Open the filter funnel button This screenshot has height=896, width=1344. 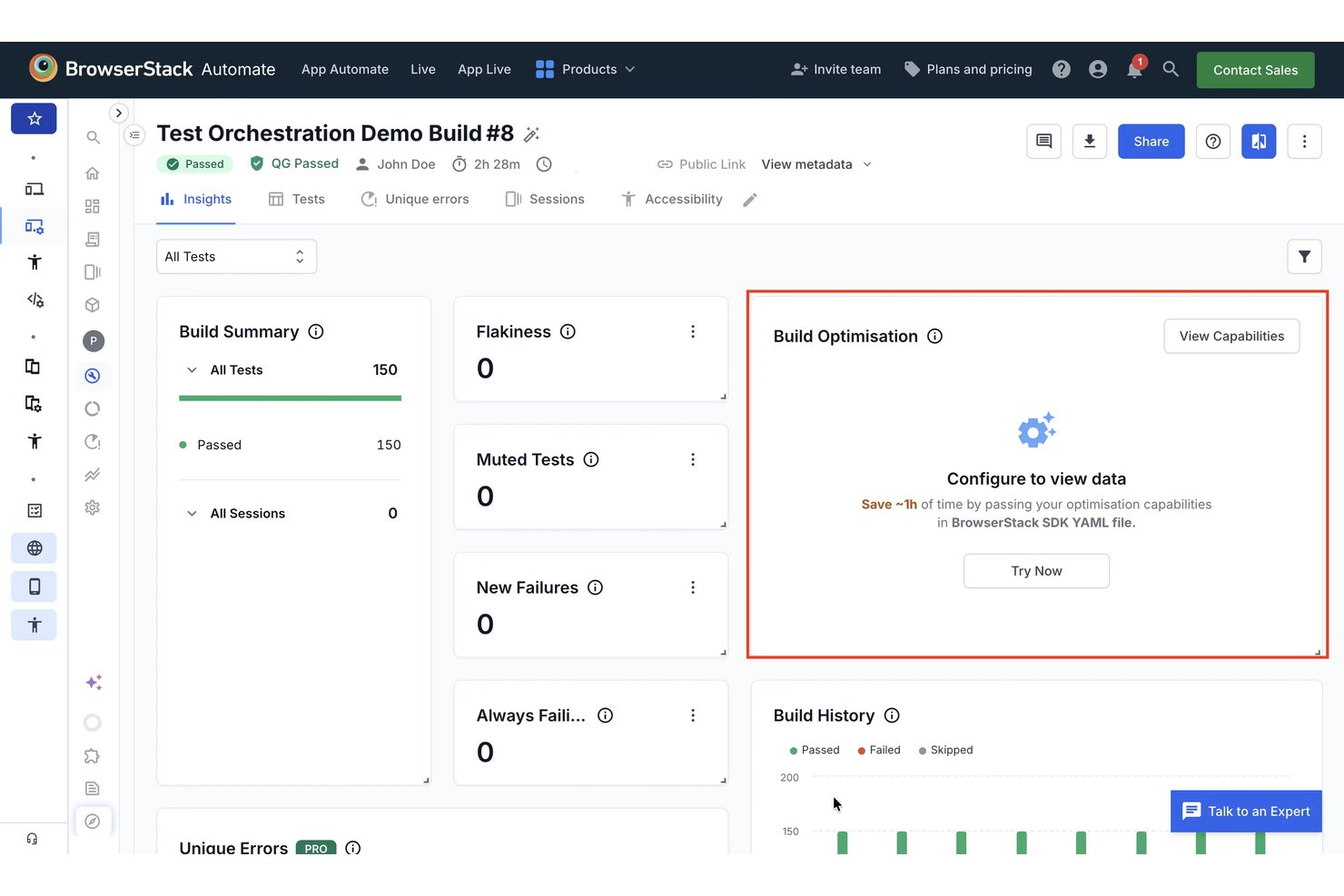tap(1304, 257)
